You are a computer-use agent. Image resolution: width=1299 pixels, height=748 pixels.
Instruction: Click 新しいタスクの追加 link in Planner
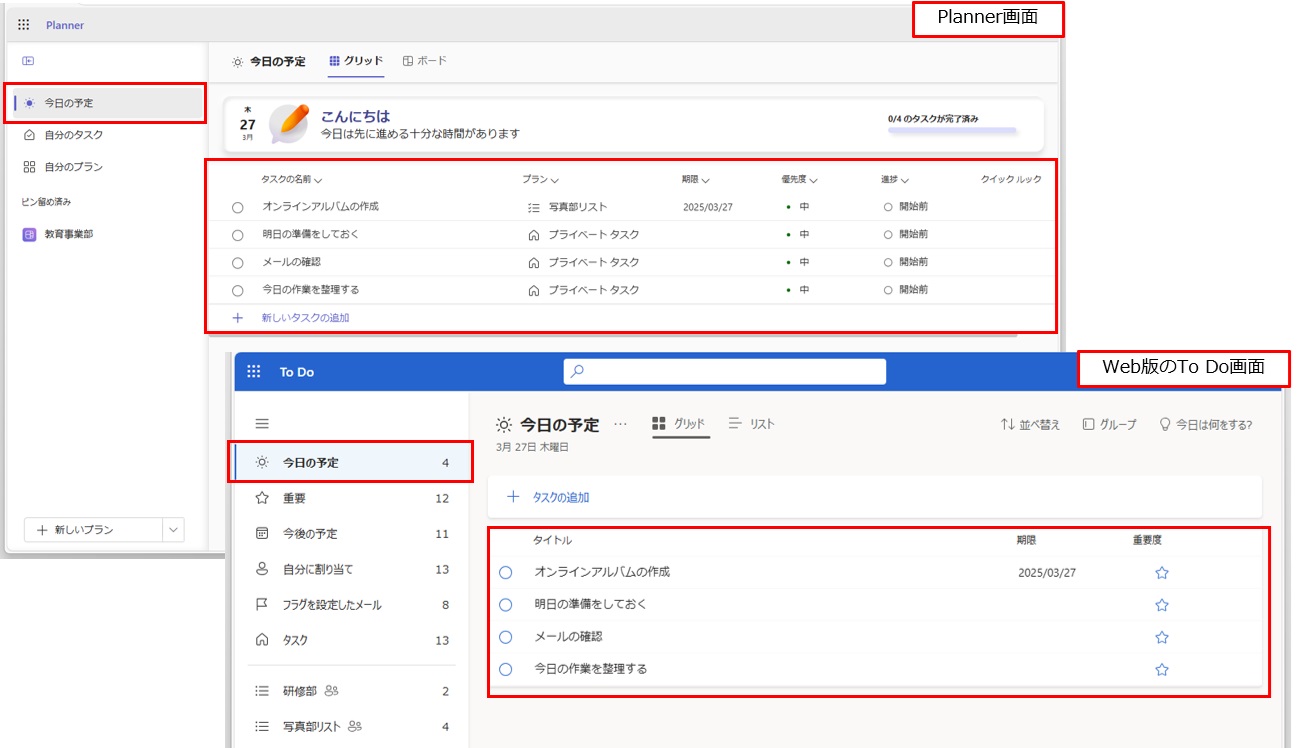[305, 318]
